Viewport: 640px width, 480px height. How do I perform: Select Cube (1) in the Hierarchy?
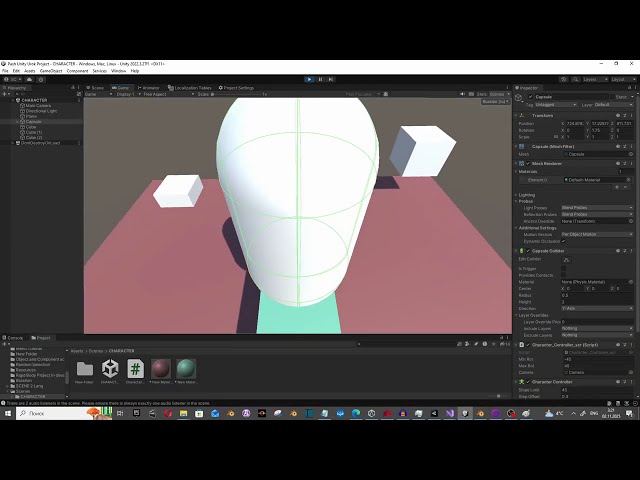pyautogui.click(x=34, y=132)
